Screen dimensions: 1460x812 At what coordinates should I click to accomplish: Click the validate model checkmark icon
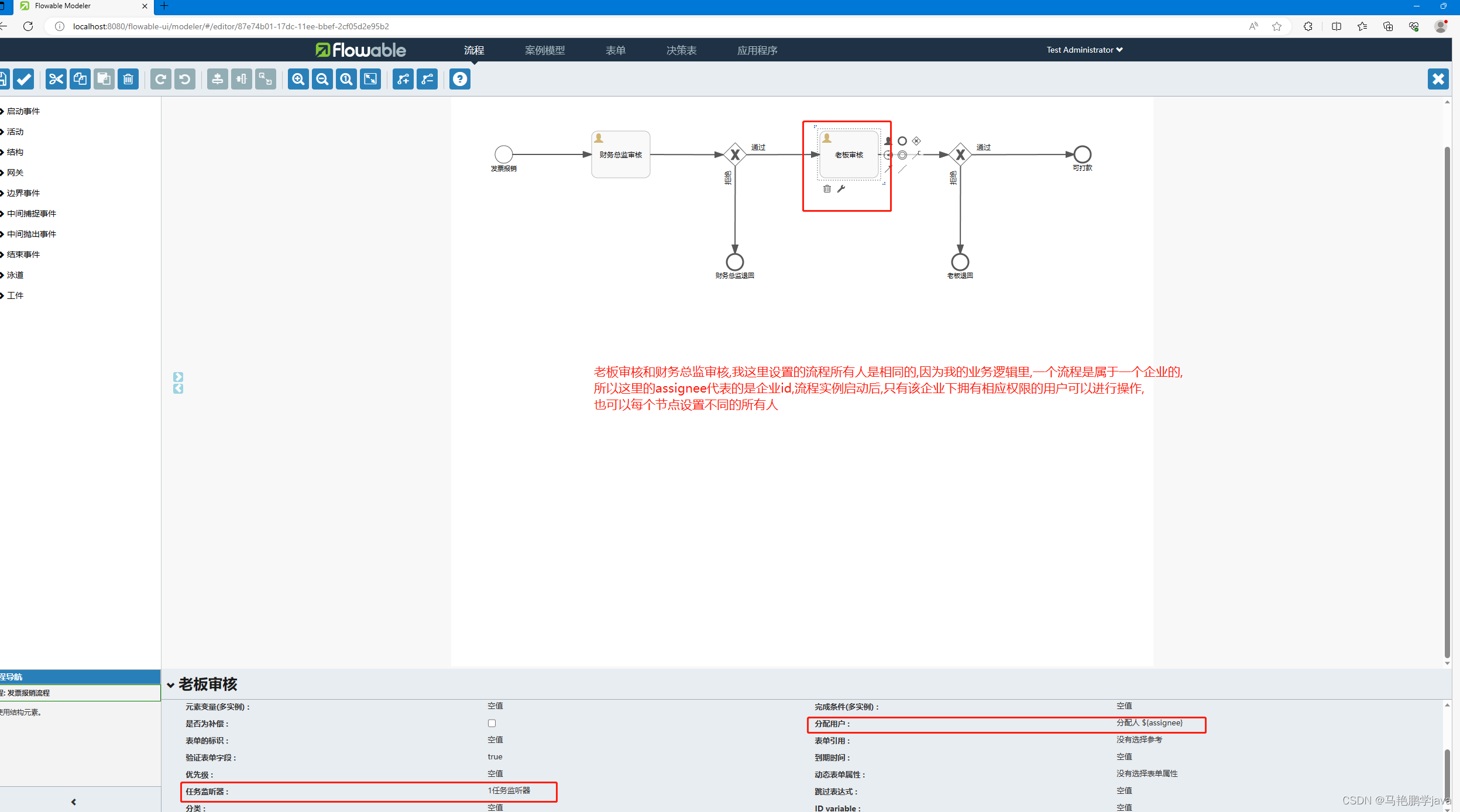(24, 79)
